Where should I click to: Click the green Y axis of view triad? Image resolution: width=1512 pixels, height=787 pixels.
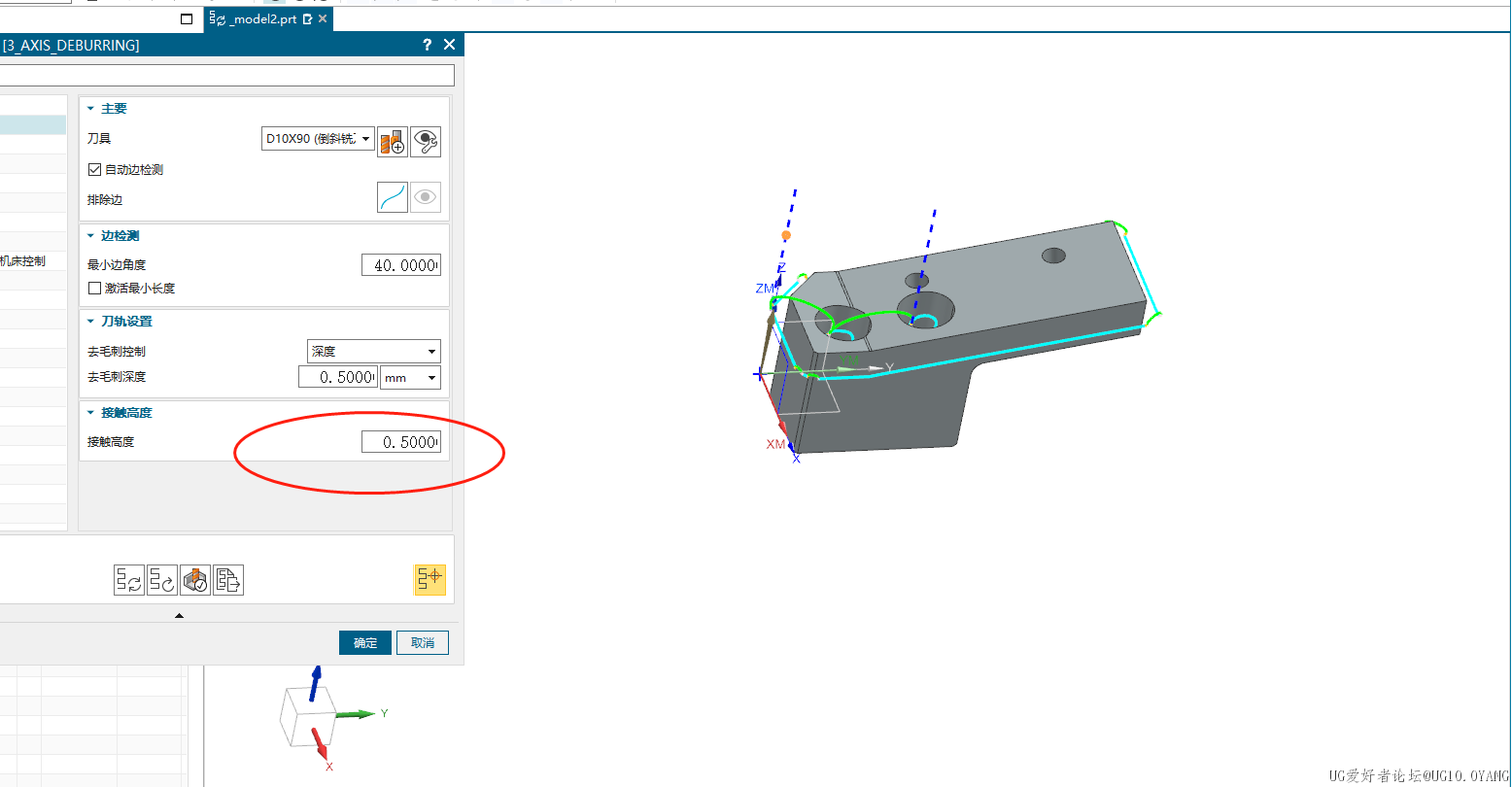coord(357,714)
